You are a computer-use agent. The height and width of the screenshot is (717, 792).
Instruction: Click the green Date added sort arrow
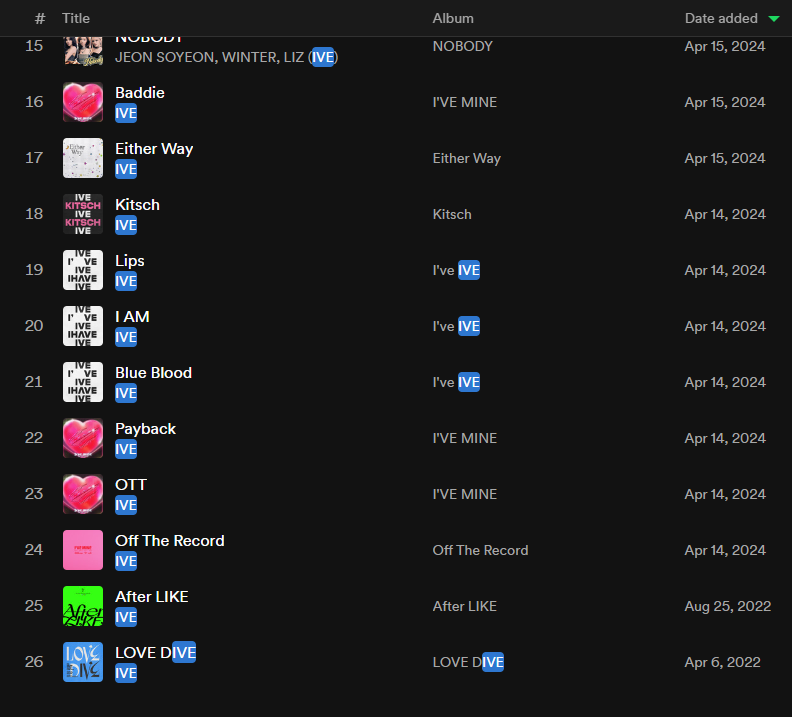point(773,19)
